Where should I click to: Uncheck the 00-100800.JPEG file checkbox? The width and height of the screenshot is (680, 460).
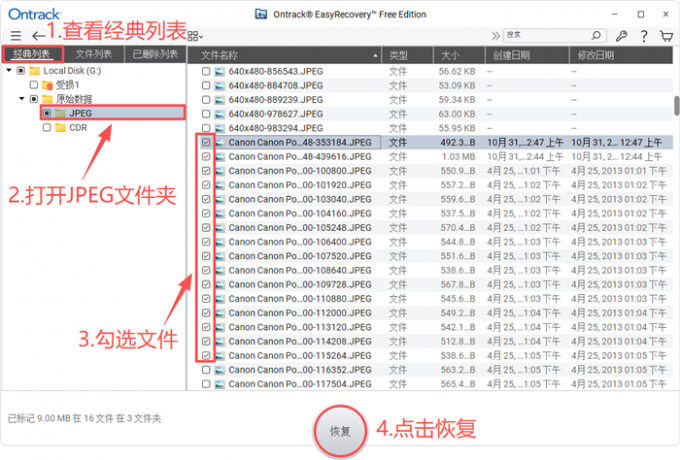pos(206,171)
